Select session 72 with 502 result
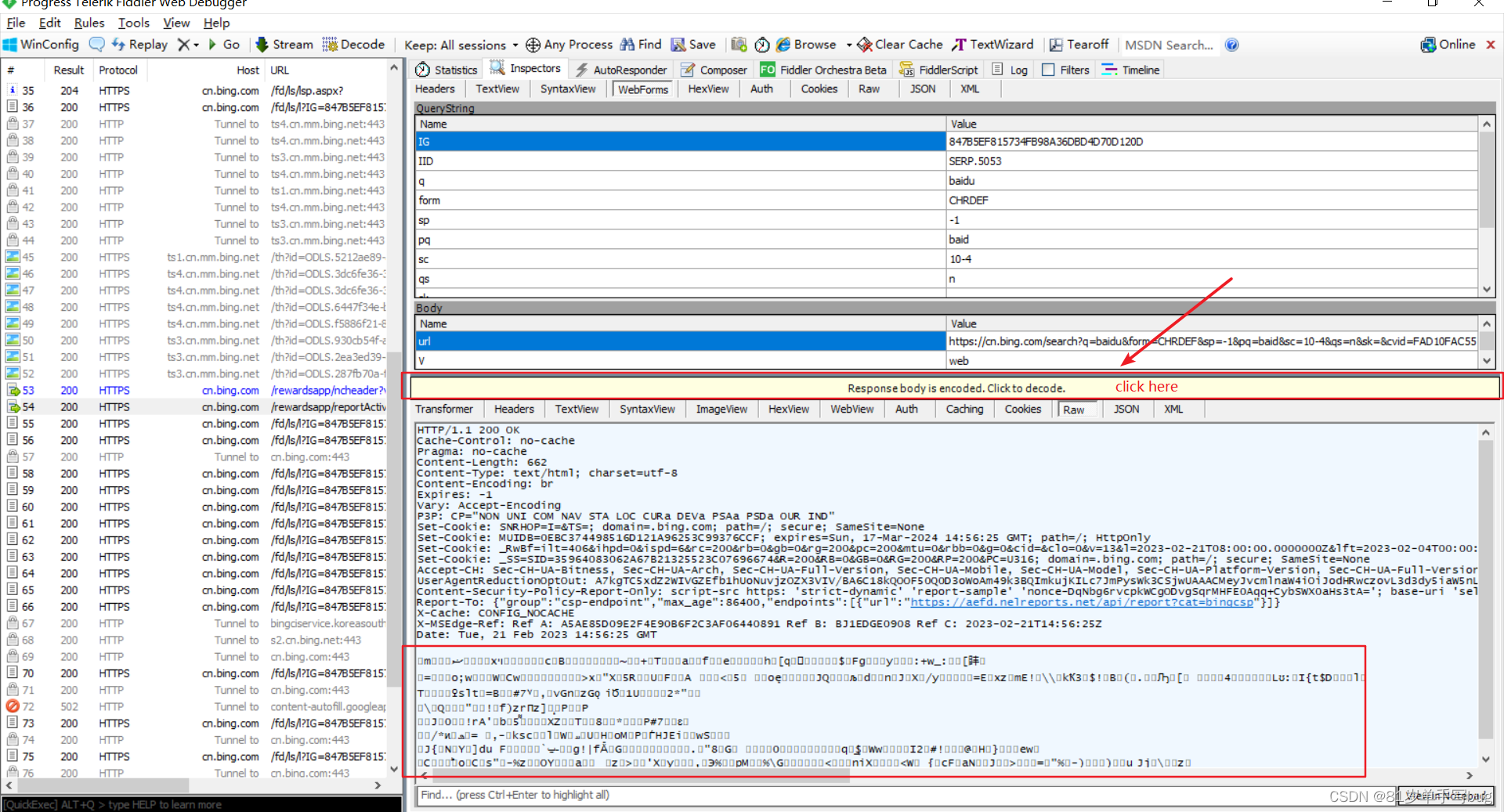Image resolution: width=1504 pixels, height=812 pixels. point(196,706)
